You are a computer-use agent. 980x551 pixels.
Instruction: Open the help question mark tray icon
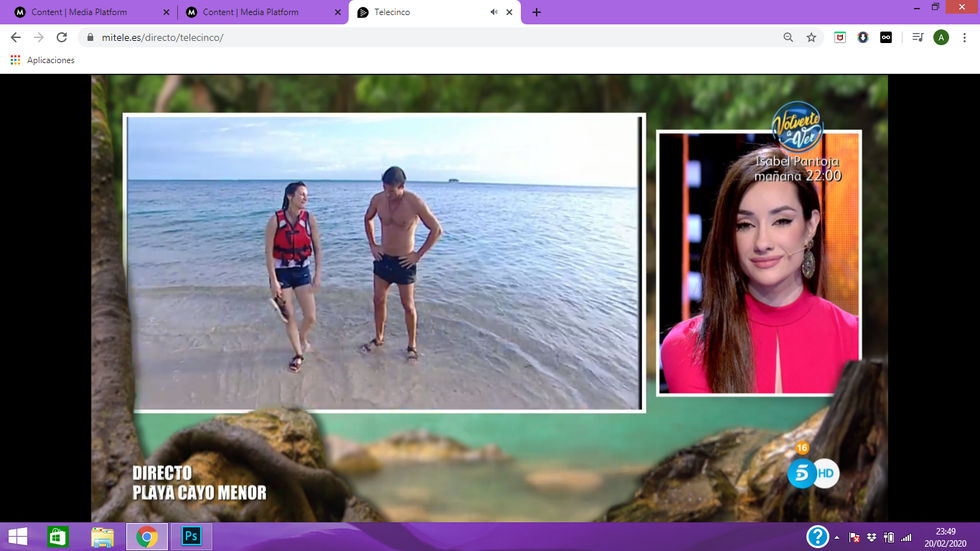coord(818,537)
